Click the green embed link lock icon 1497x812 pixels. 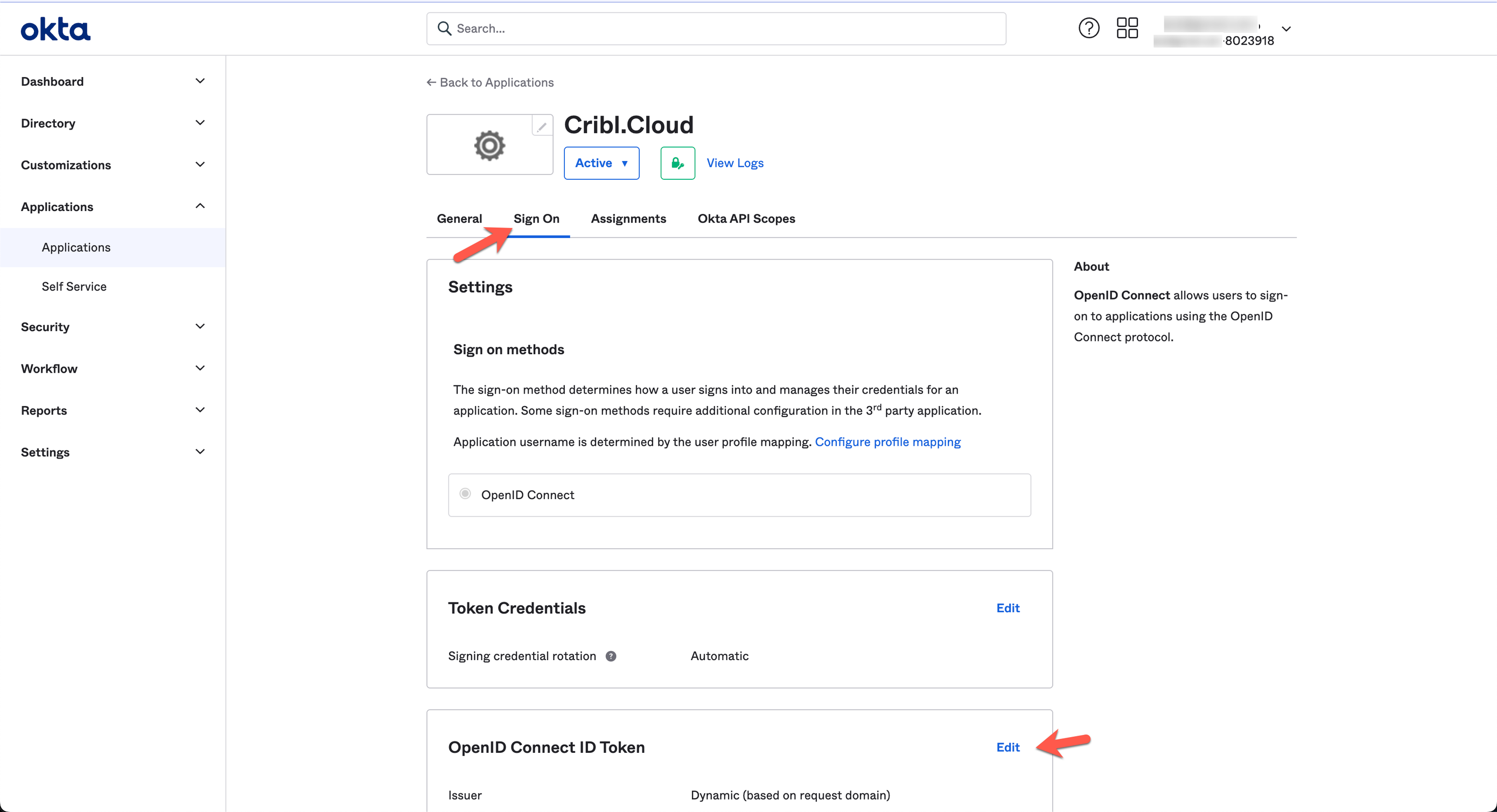click(677, 163)
